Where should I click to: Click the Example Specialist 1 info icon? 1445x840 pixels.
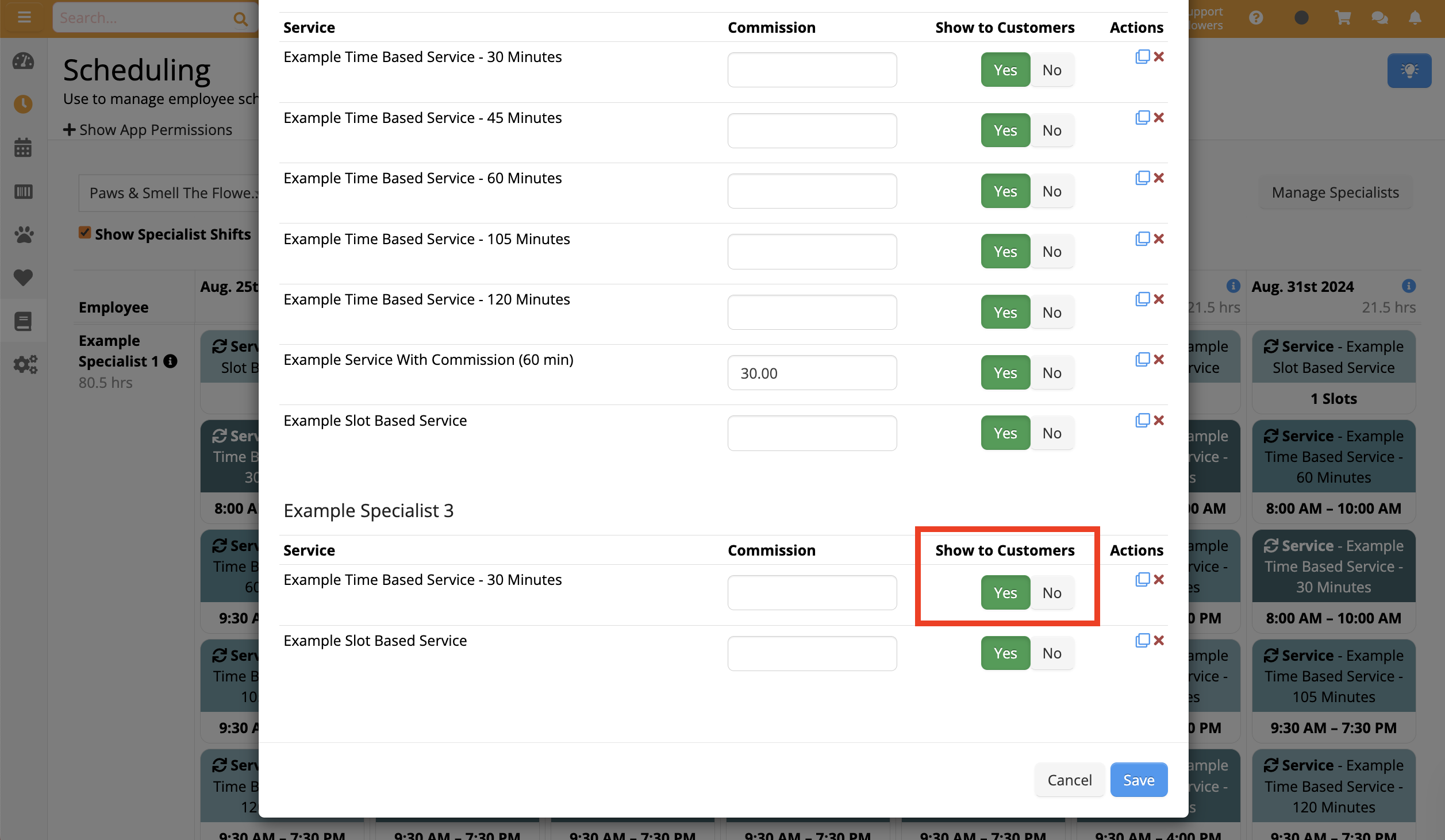point(170,361)
